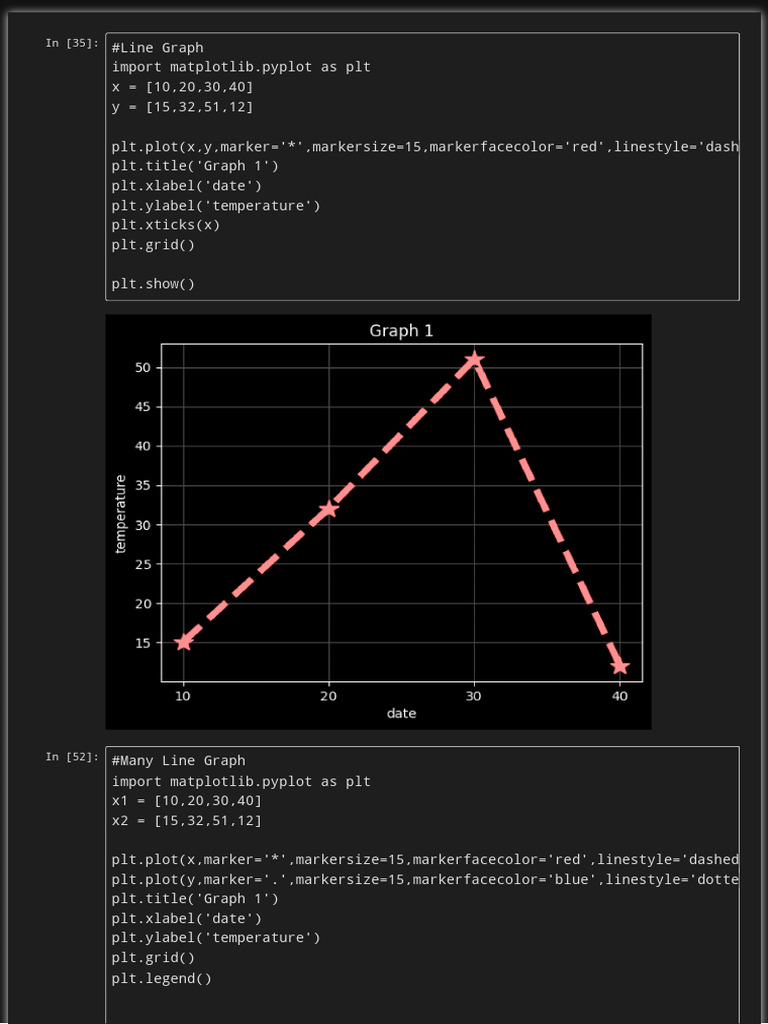The width and height of the screenshot is (768, 1024).
Task: Click the y-axis tick label 35
Action: (x=144, y=486)
